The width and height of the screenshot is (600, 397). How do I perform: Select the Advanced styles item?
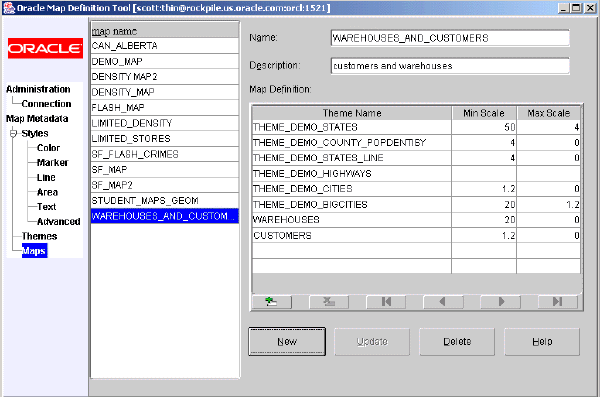(59, 221)
